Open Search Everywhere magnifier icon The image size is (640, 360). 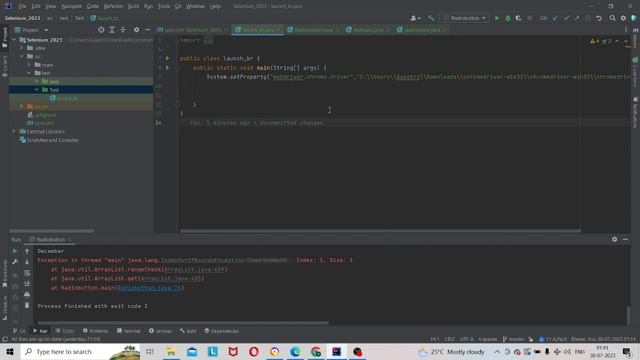click(x=612, y=18)
